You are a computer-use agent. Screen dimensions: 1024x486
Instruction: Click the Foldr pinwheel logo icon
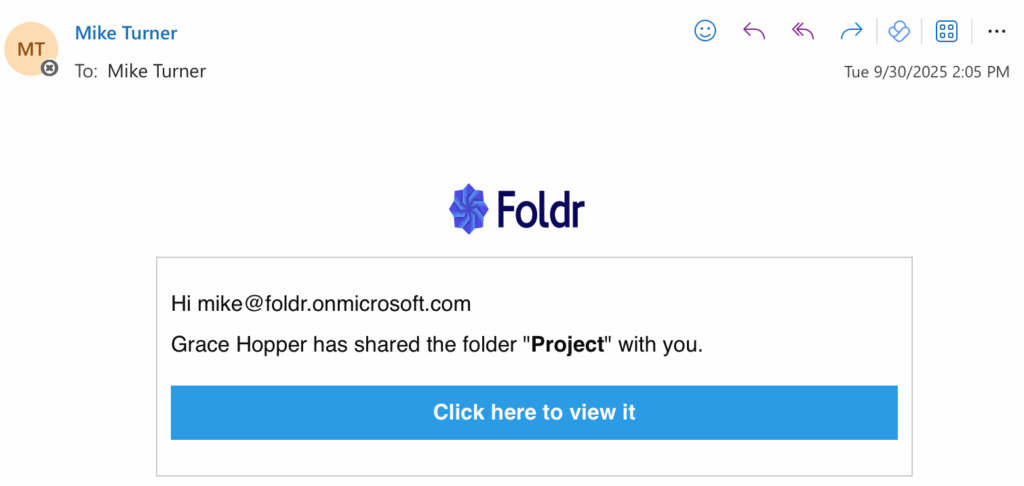pyautogui.click(x=468, y=209)
